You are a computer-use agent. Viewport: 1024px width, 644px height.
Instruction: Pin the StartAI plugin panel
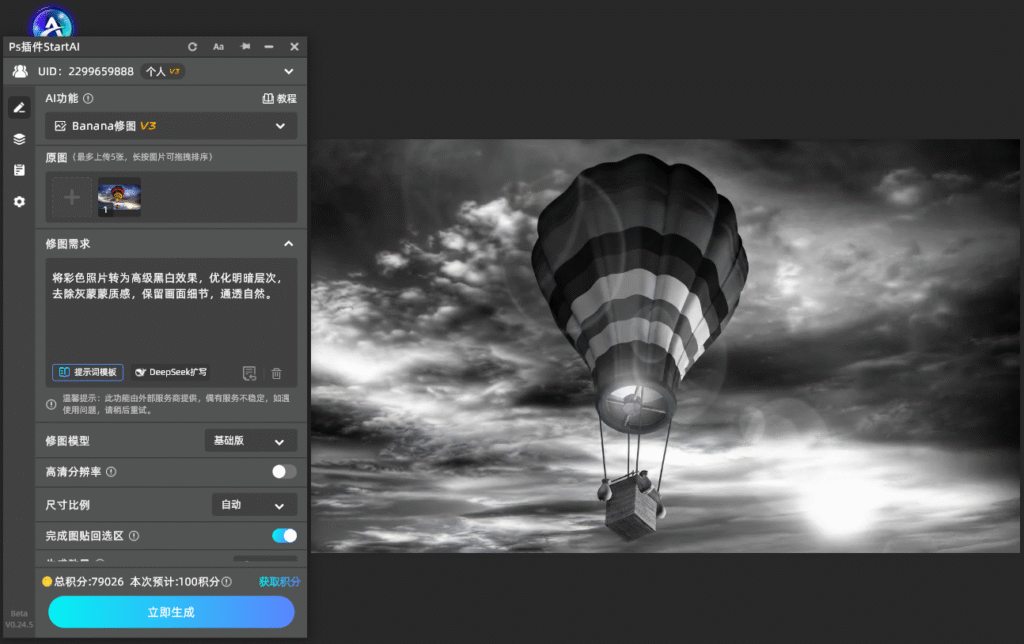245,46
